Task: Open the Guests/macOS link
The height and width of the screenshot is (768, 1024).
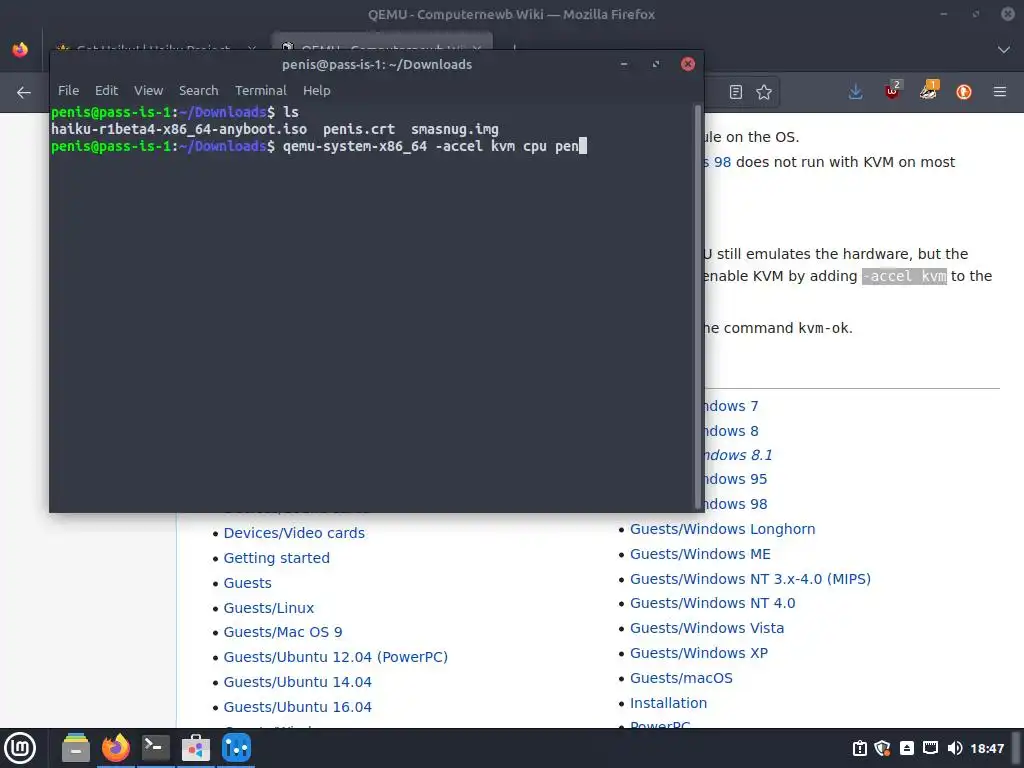Action: 681,678
